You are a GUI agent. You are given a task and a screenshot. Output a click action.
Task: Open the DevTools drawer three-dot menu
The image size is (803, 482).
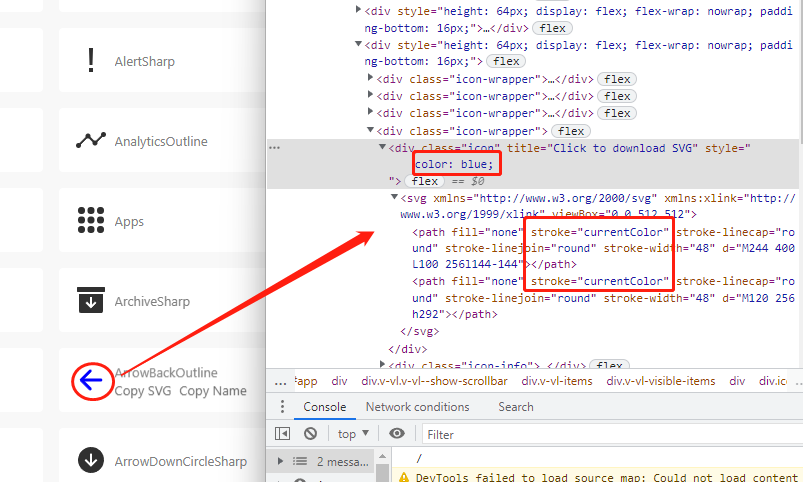(282, 407)
